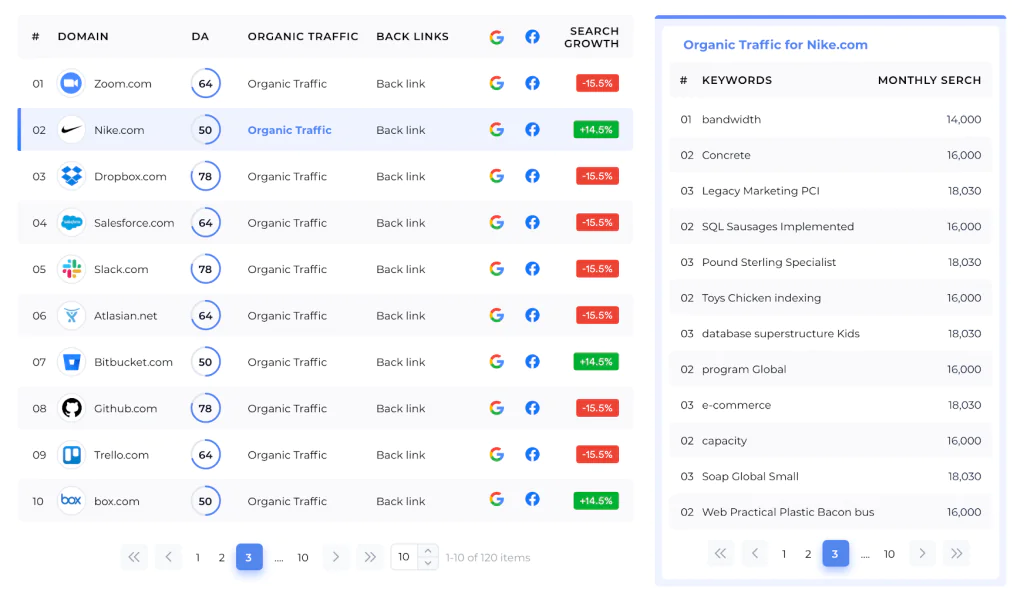Select page 2 in domain table pagination
This screenshot has width=1024, height=610.
[x=221, y=558]
